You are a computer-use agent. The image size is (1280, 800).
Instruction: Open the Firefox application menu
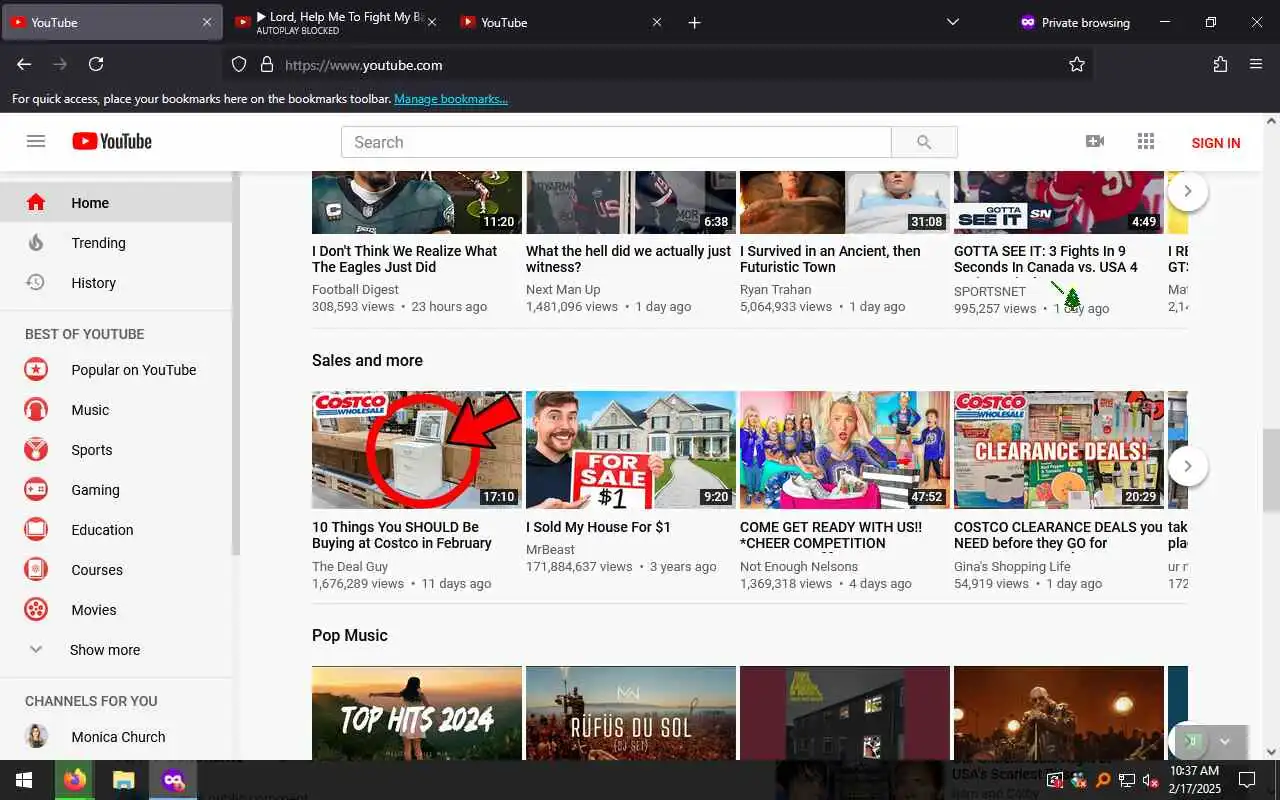(x=1256, y=64)
